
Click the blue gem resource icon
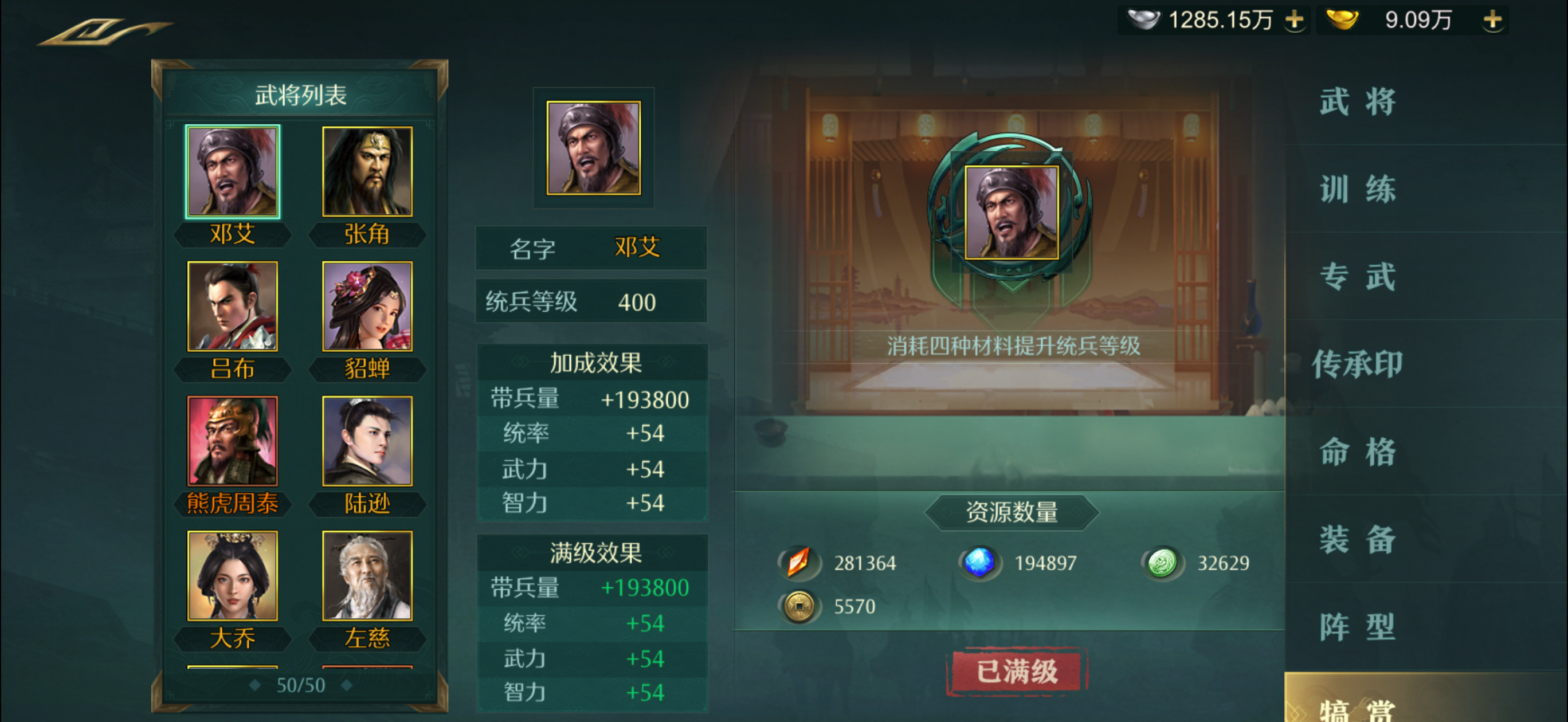[x=979, y=563]
